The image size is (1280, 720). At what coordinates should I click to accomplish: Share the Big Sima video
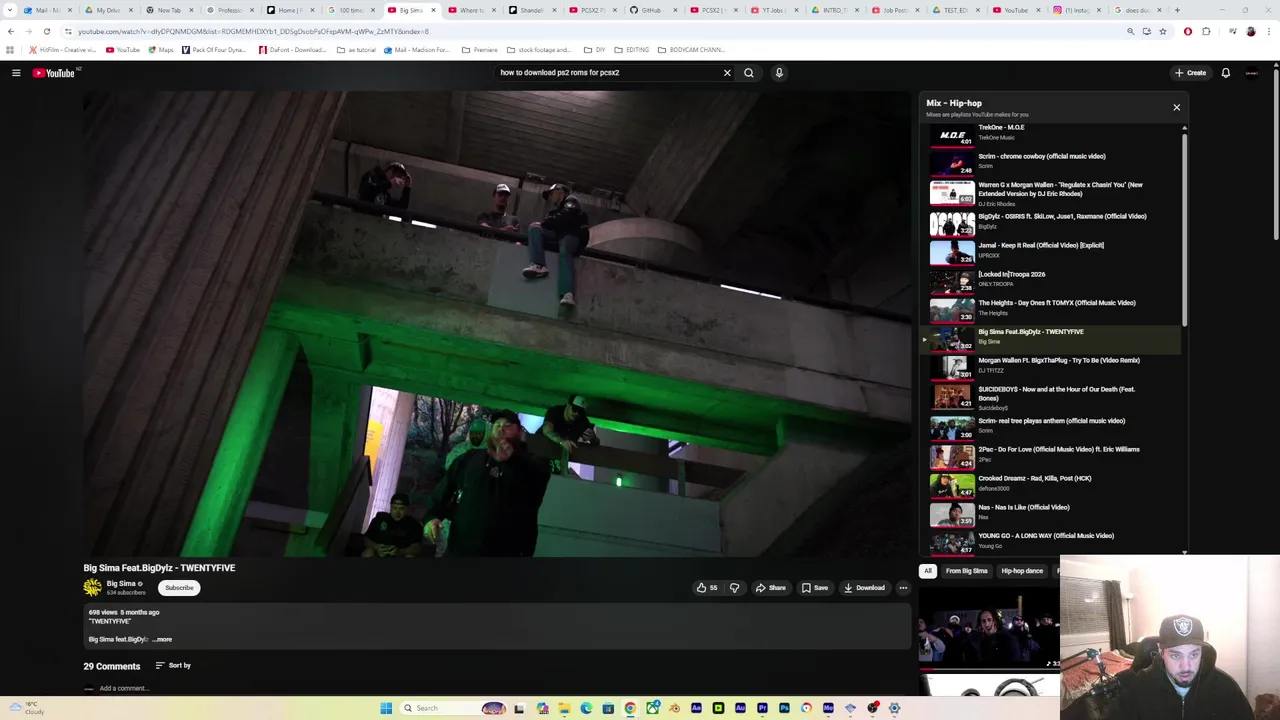(770, 588)
